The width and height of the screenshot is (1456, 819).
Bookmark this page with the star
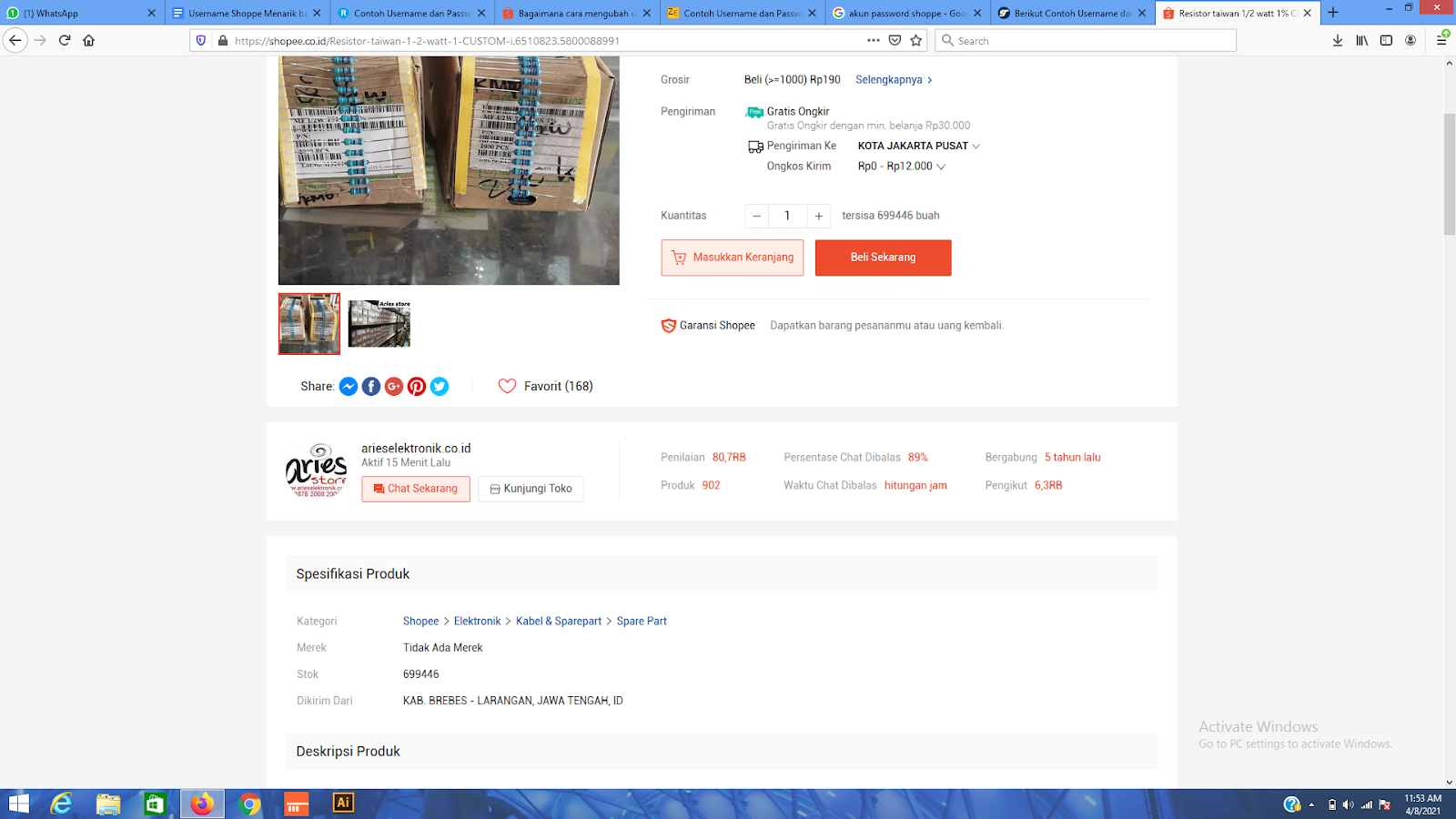tap(915, 40)
